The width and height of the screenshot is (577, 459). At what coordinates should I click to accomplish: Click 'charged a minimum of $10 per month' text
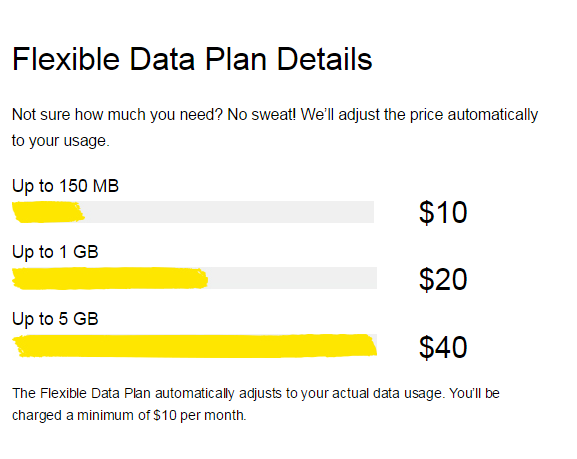click(x=129, y=416)
